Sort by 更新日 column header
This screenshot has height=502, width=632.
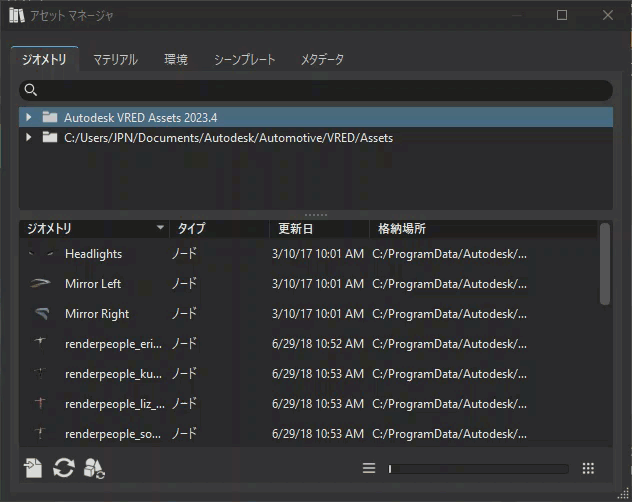click(319, 229)
